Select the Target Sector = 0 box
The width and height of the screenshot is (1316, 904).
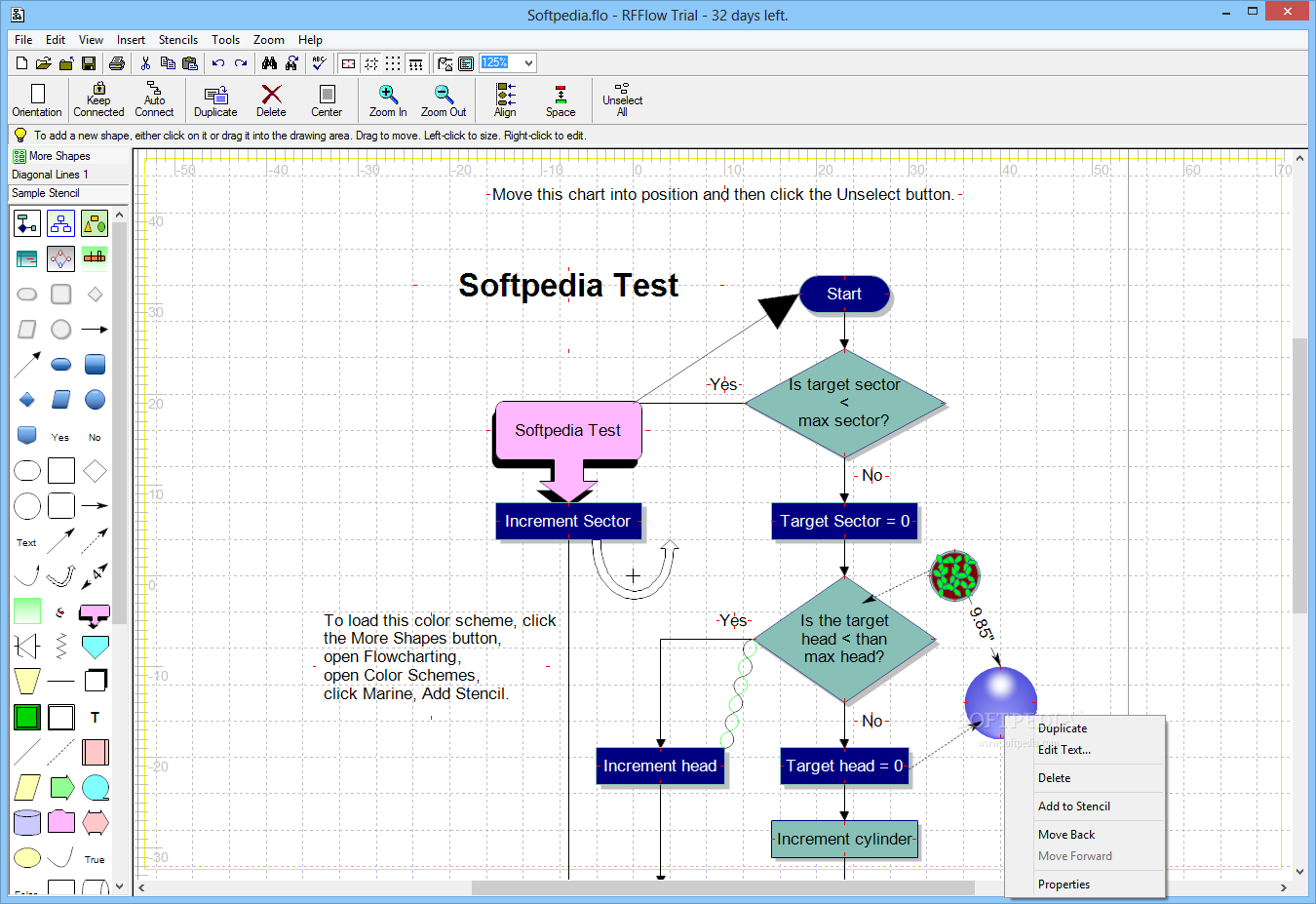[x=844, y=521]
